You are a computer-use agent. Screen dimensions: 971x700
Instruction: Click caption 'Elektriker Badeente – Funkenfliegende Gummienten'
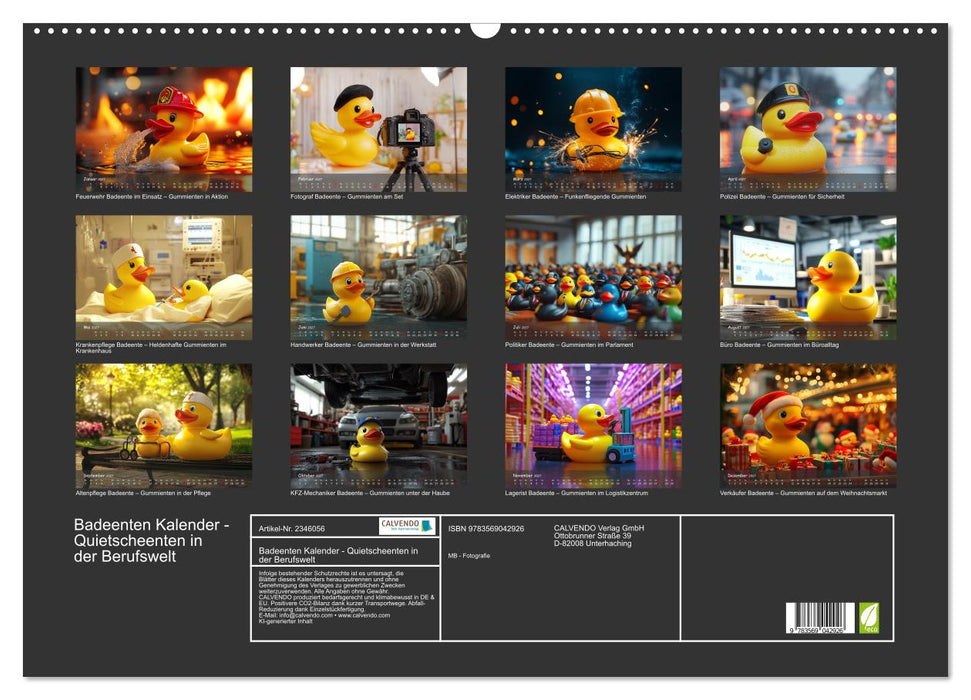575,196
